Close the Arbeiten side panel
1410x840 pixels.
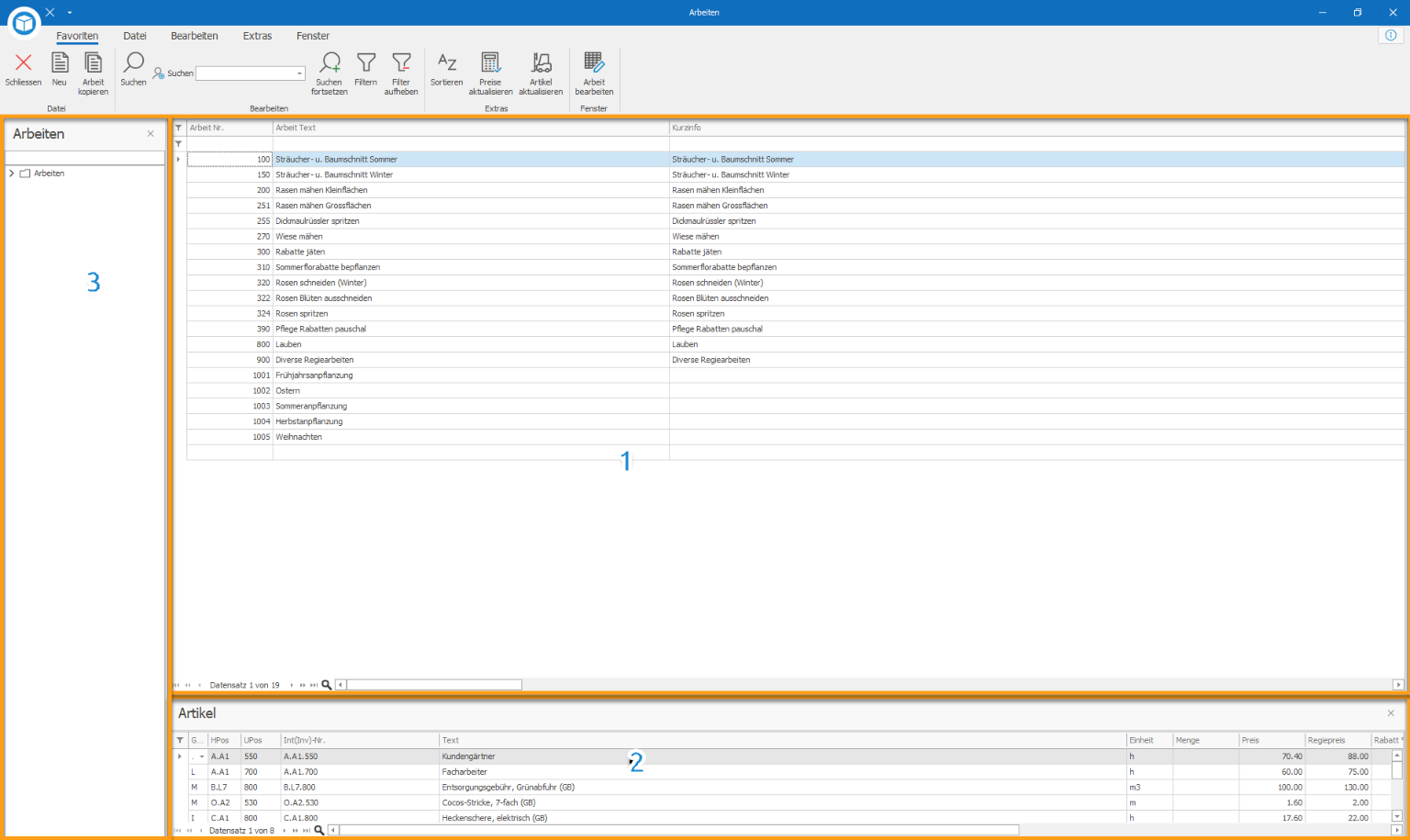click(151, 134)
